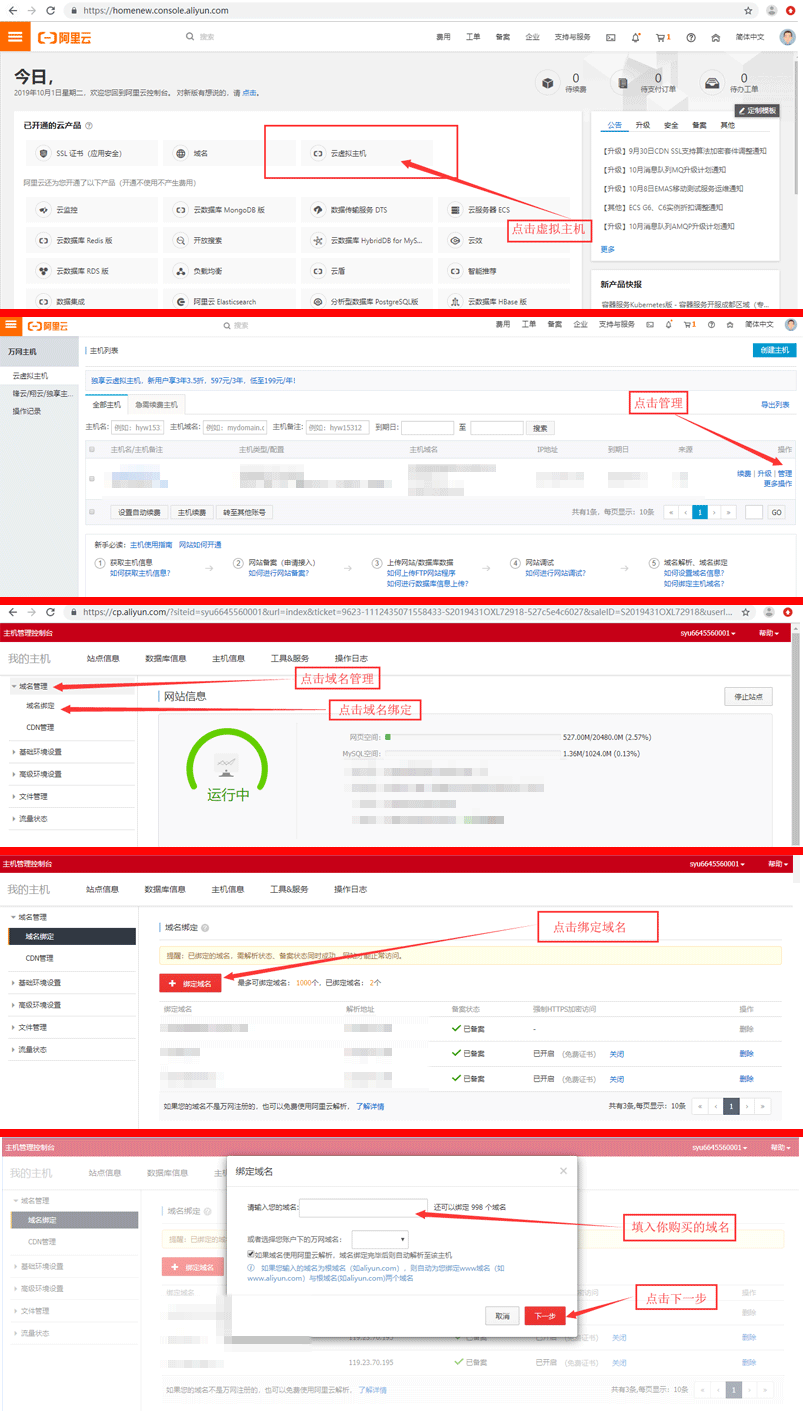Click the 停止站点 button
The height and width of the screenshot is (1411, 803).
pos(748,697)
